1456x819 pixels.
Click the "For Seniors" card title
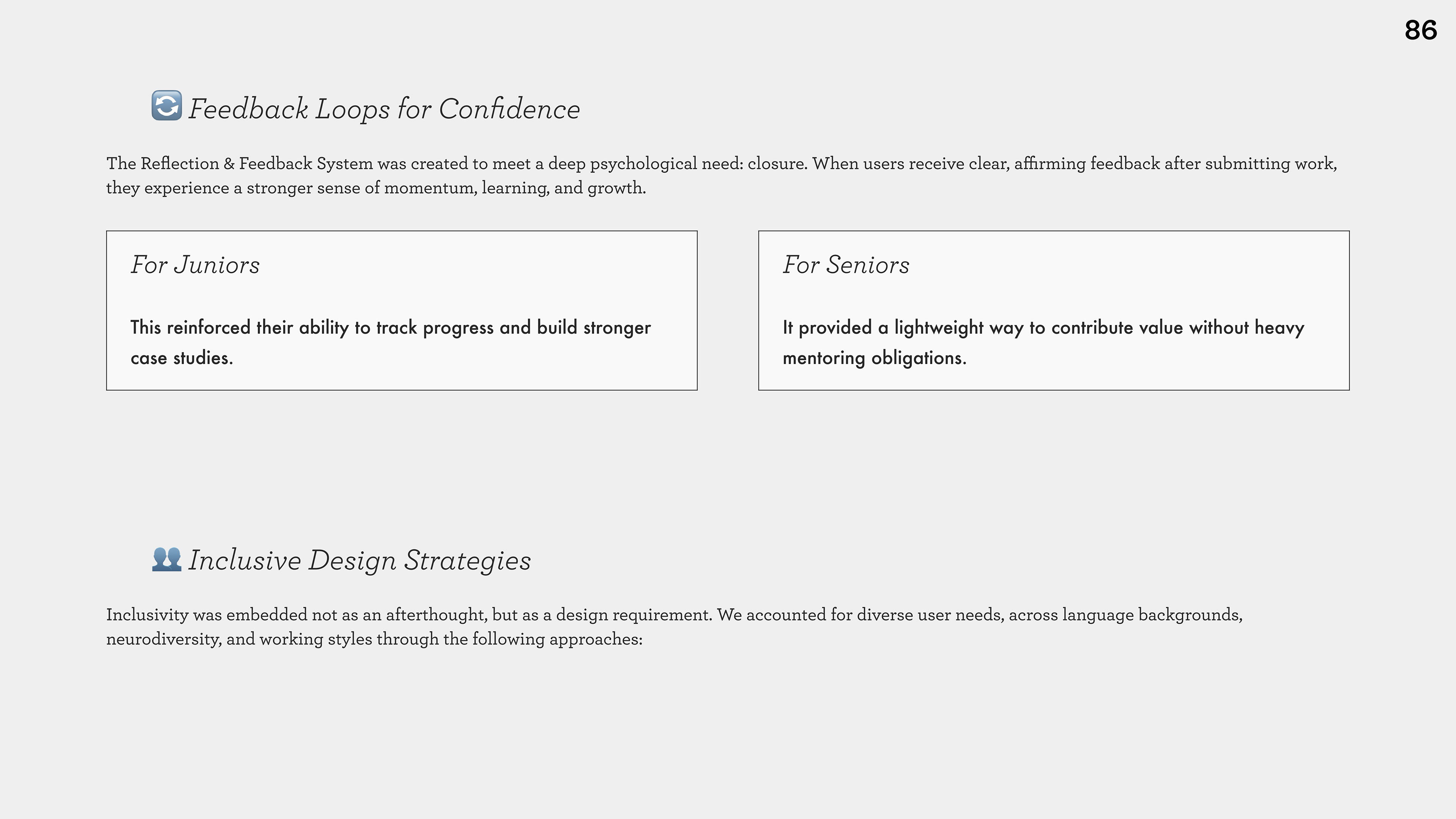click(x=846, y=265)
